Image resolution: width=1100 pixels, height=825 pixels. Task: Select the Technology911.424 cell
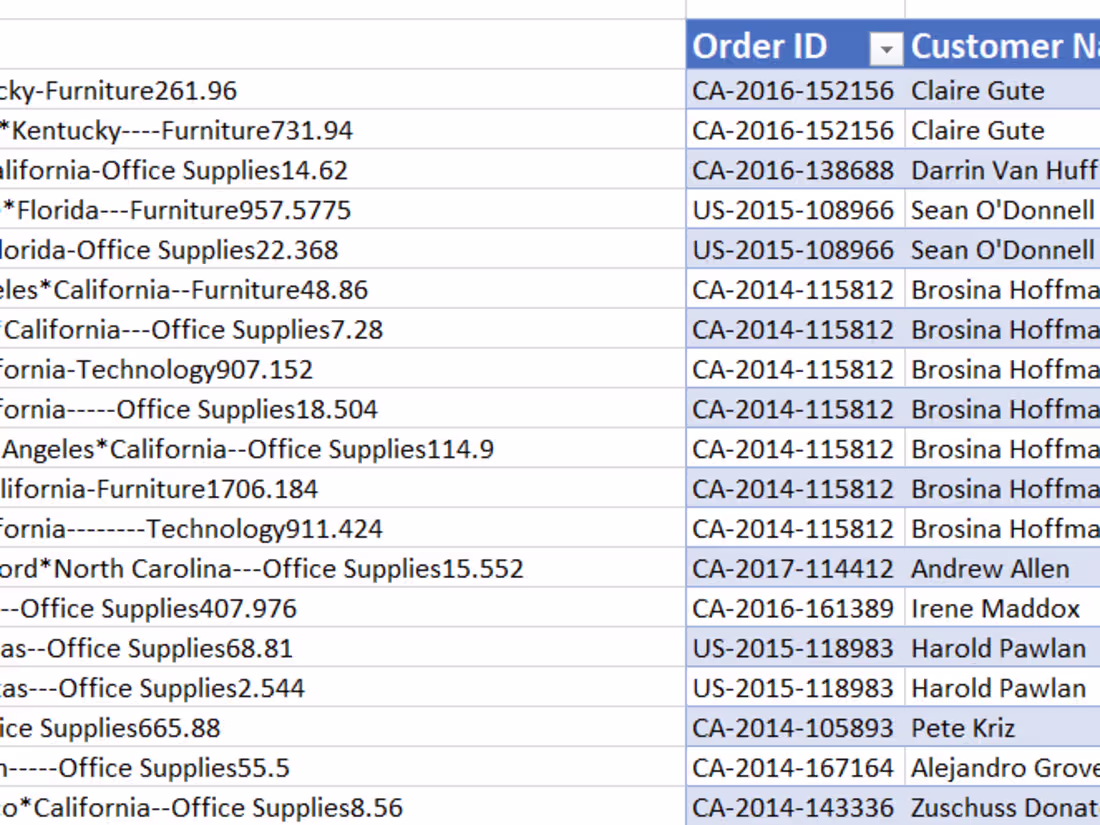point(192,528)
